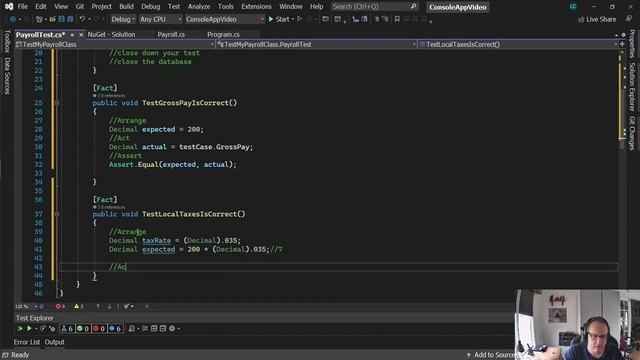Open the Start button dropdown arrow
The image size is (640, 360).
click(293, 19)
